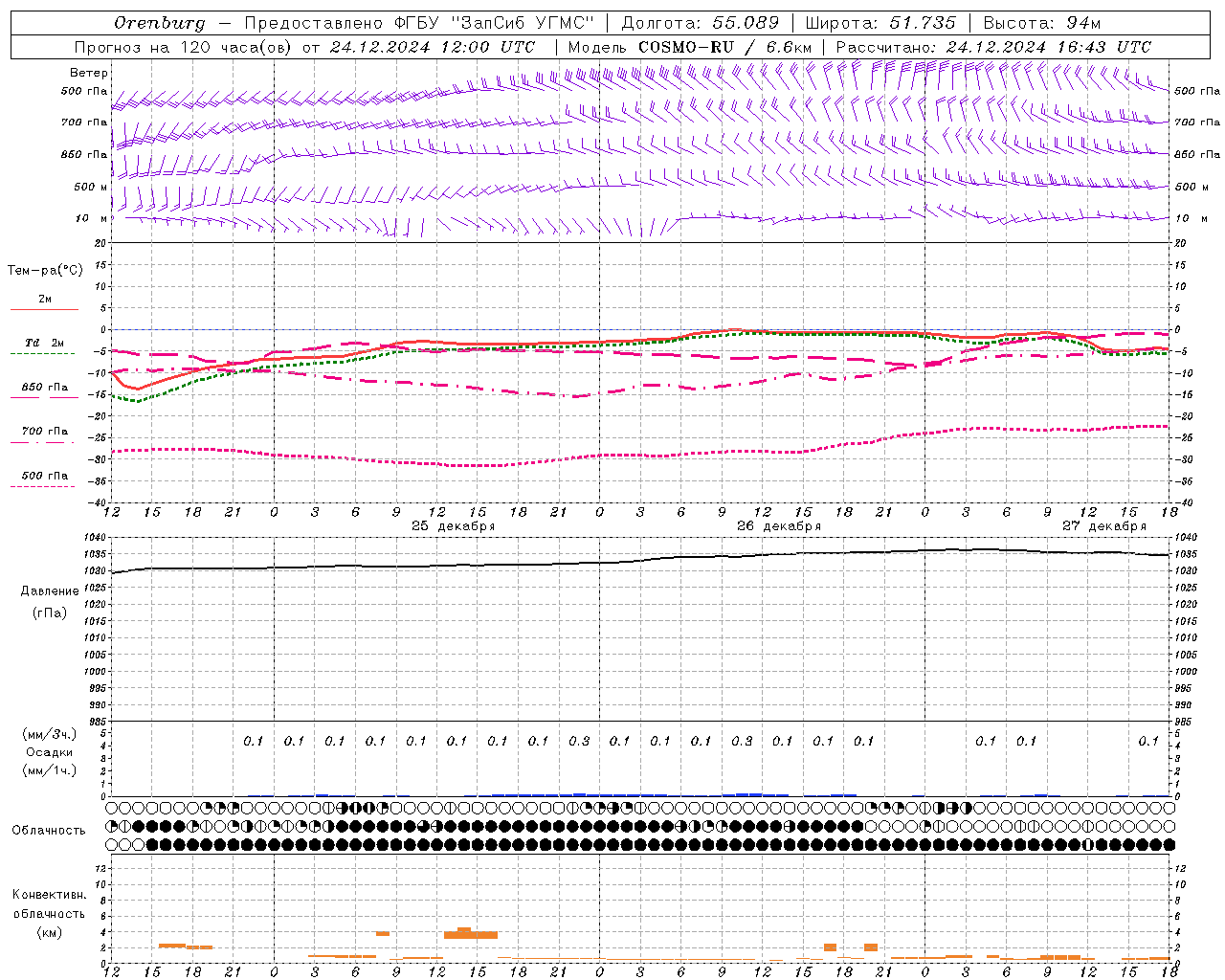Click the 'Осадки' precipitation label

[x=50, y=752]
